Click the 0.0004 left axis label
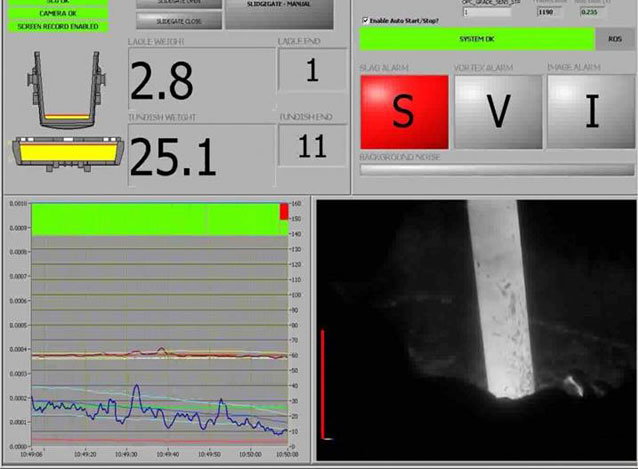This screenshot has width=638, height=469. pos(18,349)
